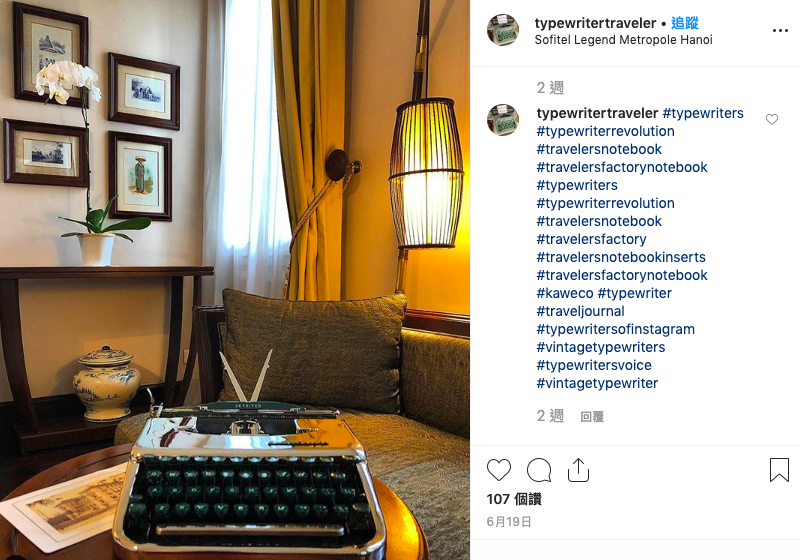View the 107 likes list
800x560 pixels.
click(514, 499)
